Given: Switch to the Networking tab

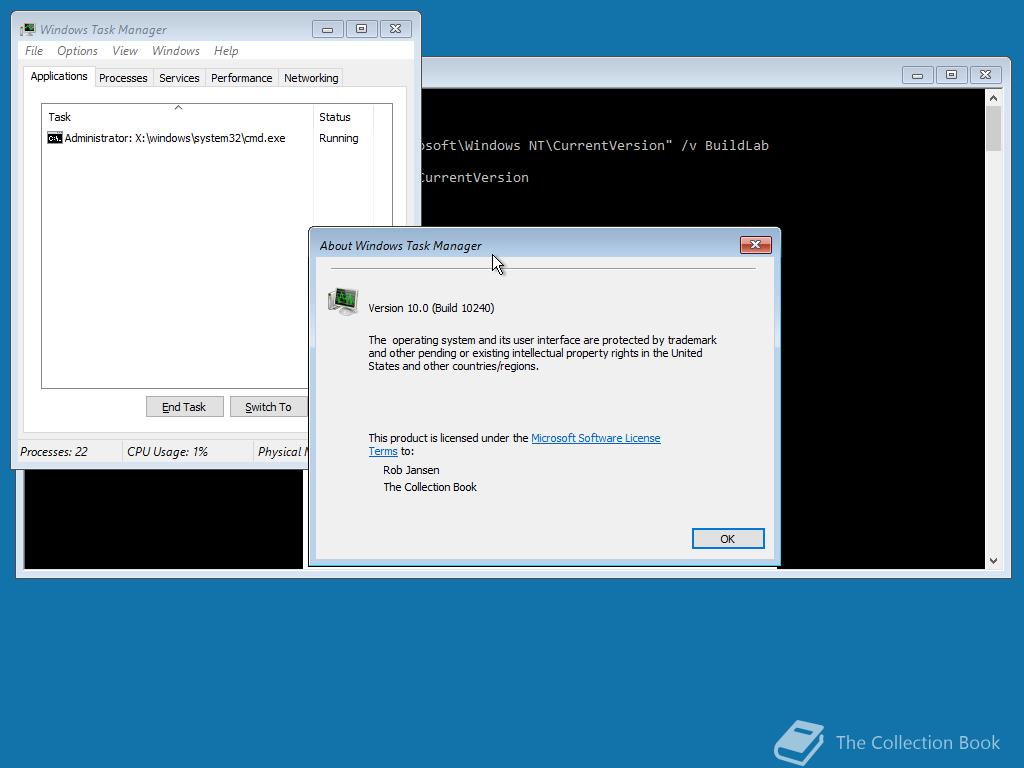Looking at the screenshot, I should click(x=311, y=78).
